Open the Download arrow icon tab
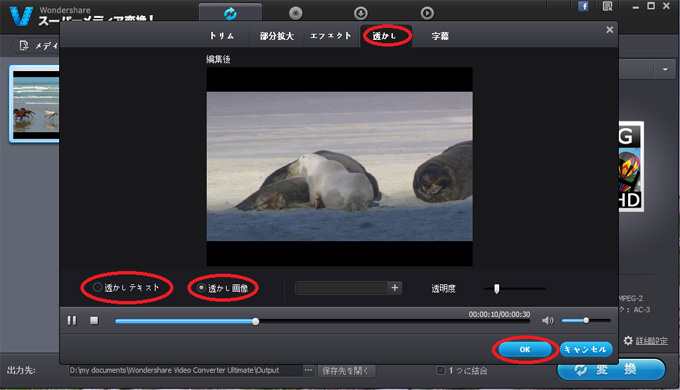The image size is (680, 390). pyautogui.click(x=361, y=13)
